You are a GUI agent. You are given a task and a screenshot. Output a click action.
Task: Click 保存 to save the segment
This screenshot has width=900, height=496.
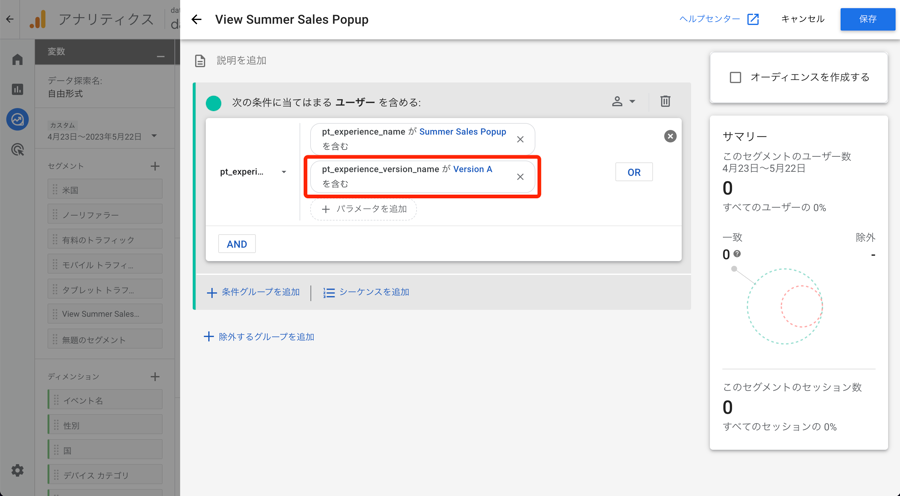pyautogui.click(x=867, y=19)
